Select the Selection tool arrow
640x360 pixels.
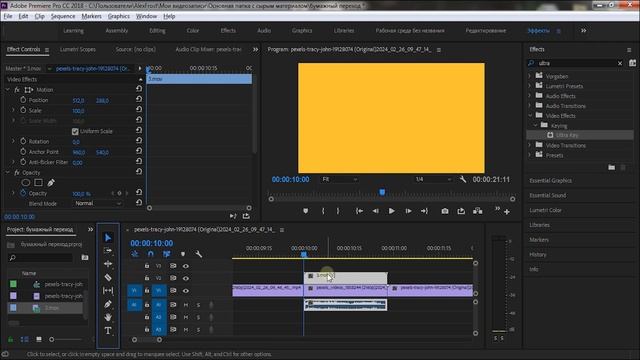pos(108,238)
